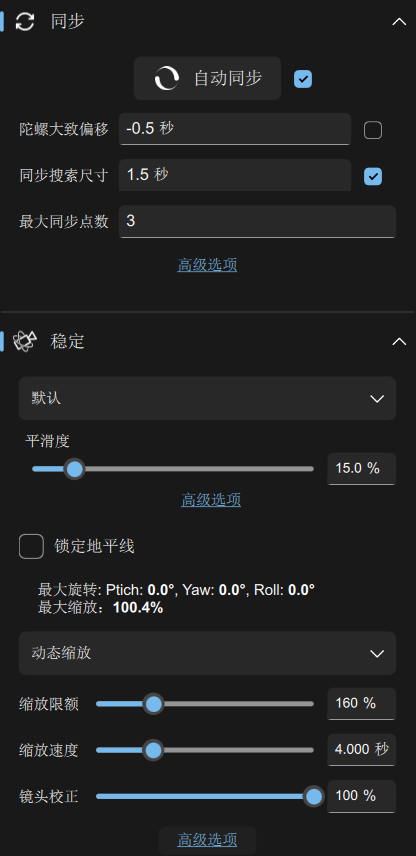The width and height of the screenshot is (416, 856).
Task: Toggle the 同步搜索尺寸 checkbox
Action: point(373,176)
